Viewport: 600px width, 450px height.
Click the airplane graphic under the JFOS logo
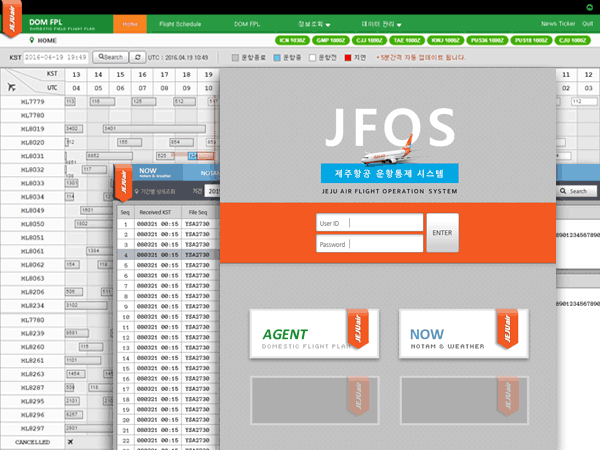coord(390,152)
